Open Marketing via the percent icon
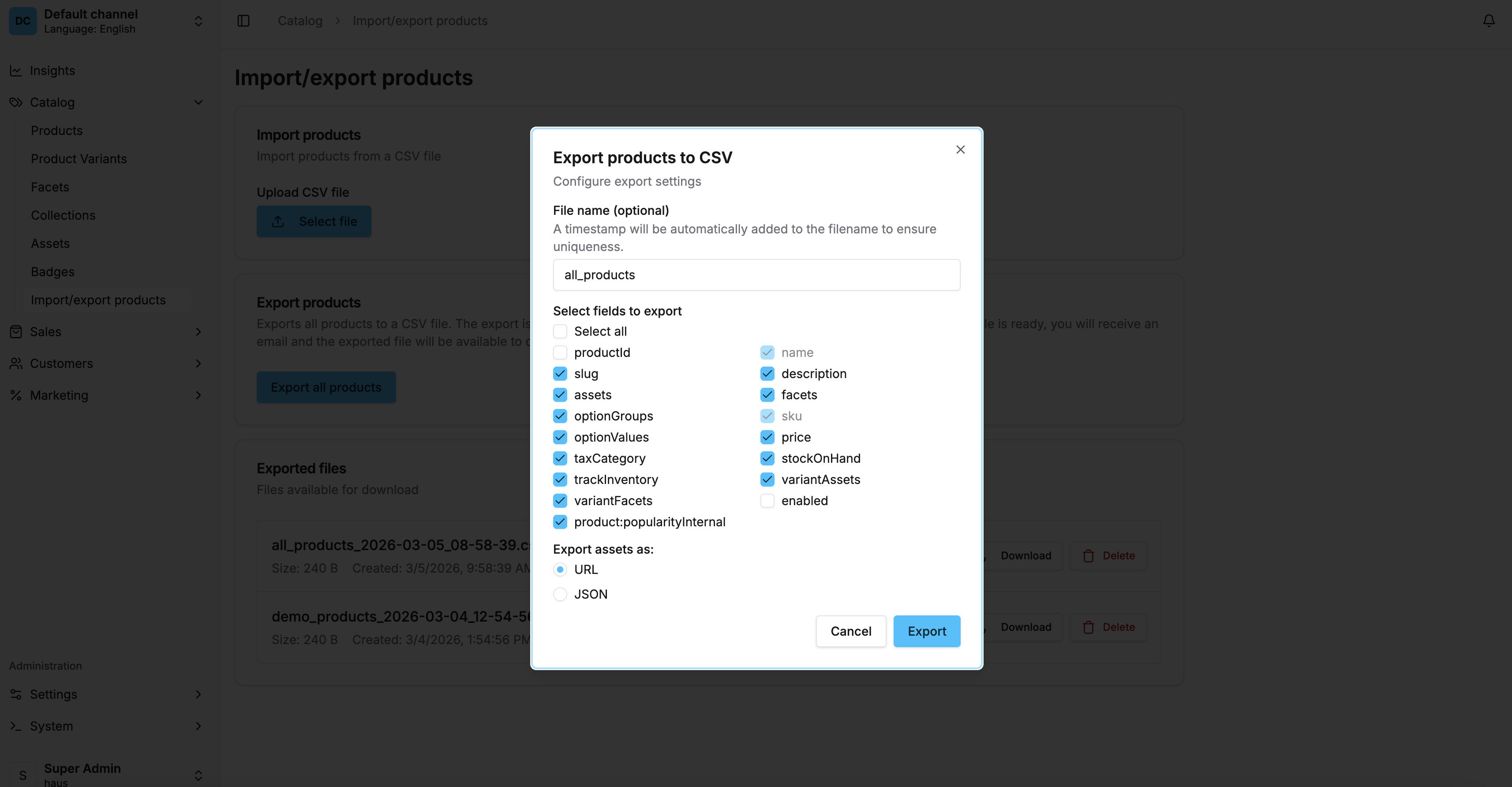Screen dimensions: 1512x787 coord(16,395)
